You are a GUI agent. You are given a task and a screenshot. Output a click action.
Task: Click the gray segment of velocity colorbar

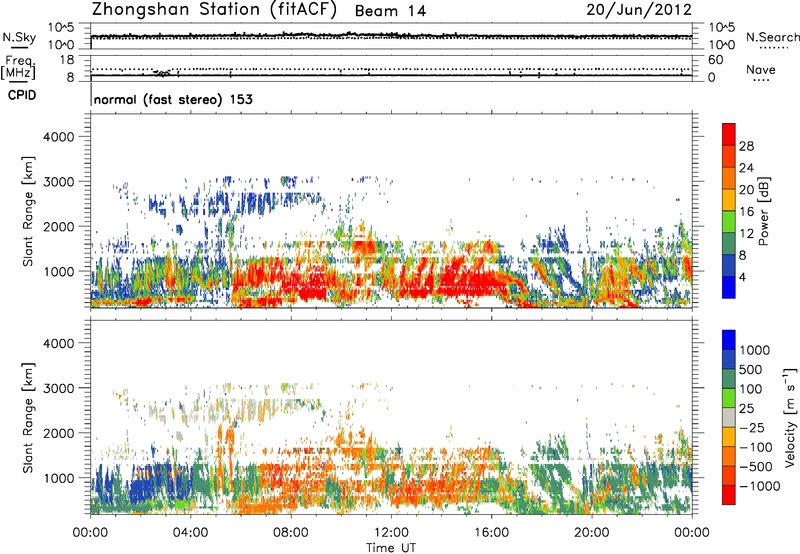coord(729,417)
